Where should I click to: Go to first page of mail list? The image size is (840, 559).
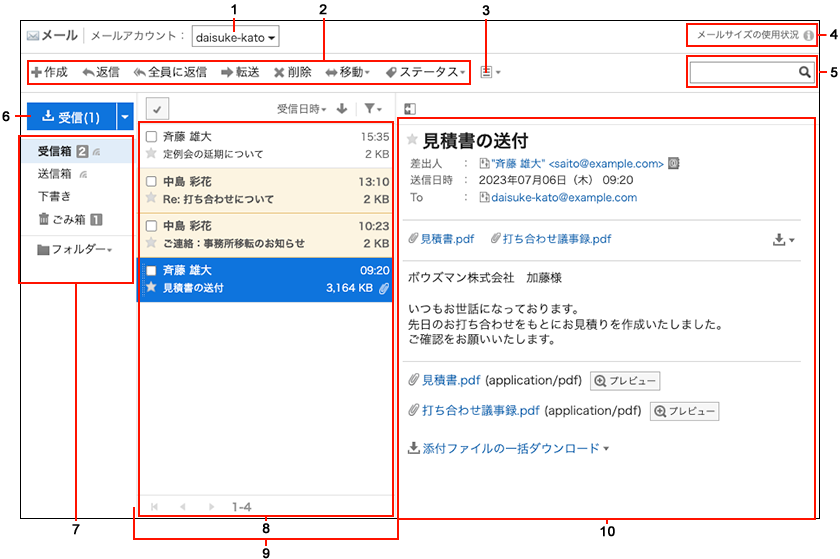click(x=155, y=506)
